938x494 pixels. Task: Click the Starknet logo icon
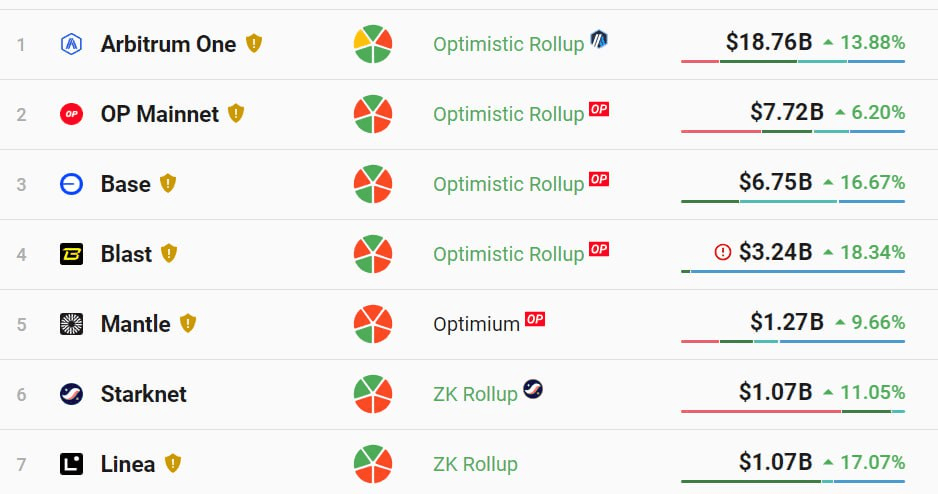pyautogui.click(x=71, y=394)
